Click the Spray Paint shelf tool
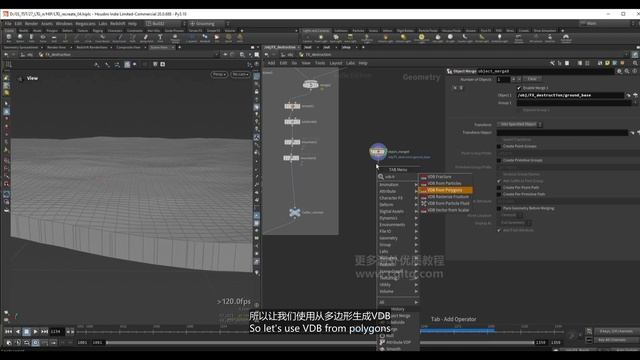The image size is (640, 360). tap(146, 38)
